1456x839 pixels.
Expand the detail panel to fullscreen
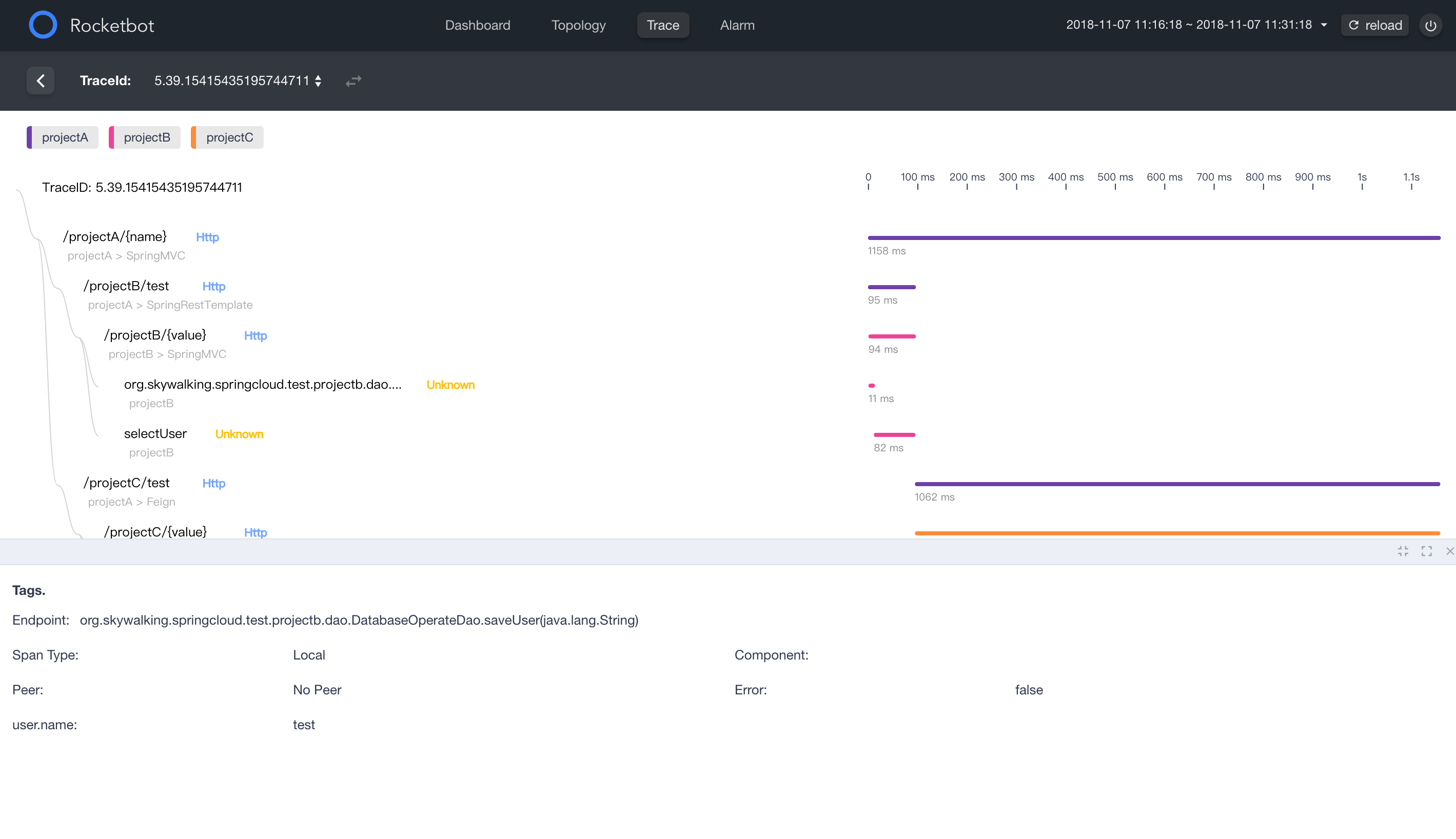(1427, 551)
